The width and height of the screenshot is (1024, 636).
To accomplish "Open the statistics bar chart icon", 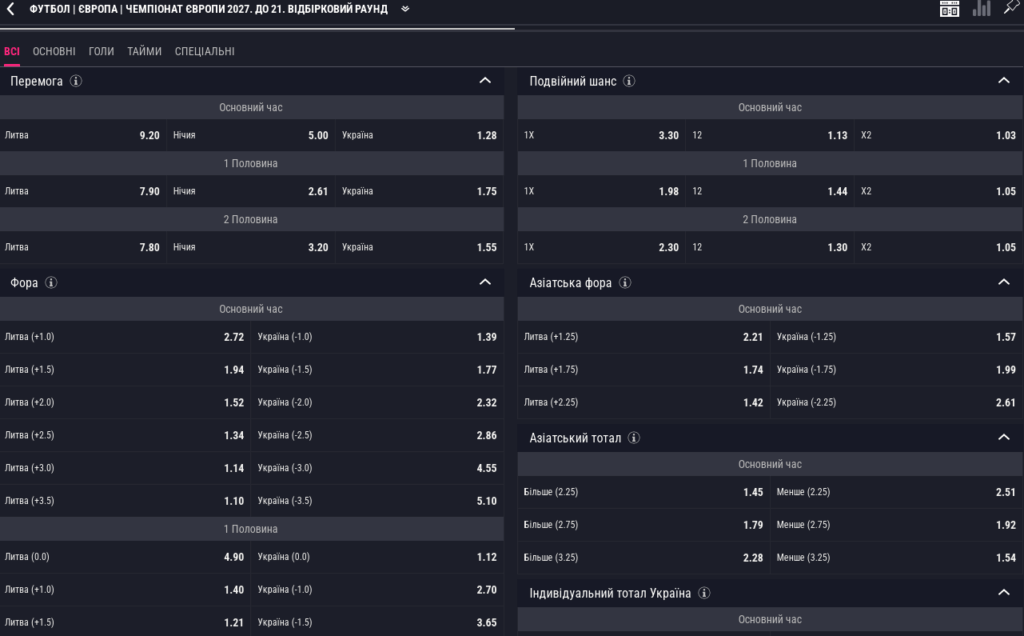I will (981, 8).
